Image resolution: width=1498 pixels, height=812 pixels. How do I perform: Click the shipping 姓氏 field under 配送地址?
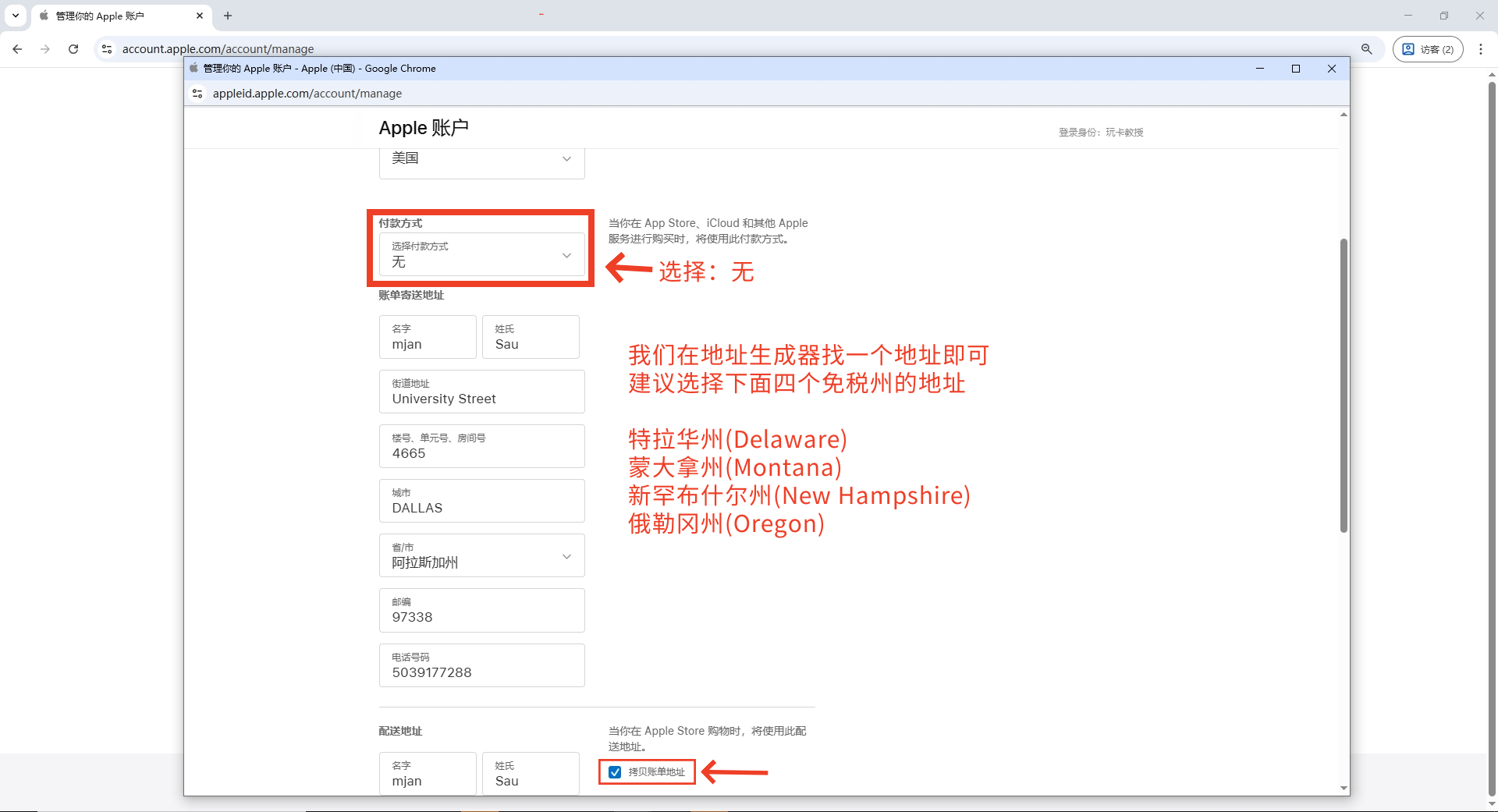(x=531, y=774)
